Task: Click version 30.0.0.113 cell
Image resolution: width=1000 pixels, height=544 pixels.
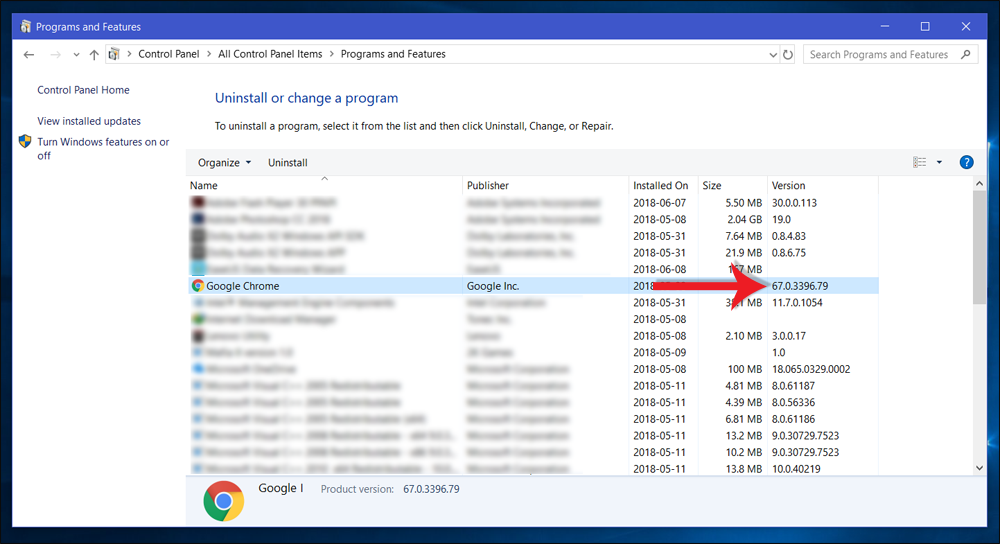Action: pos(794,203)
